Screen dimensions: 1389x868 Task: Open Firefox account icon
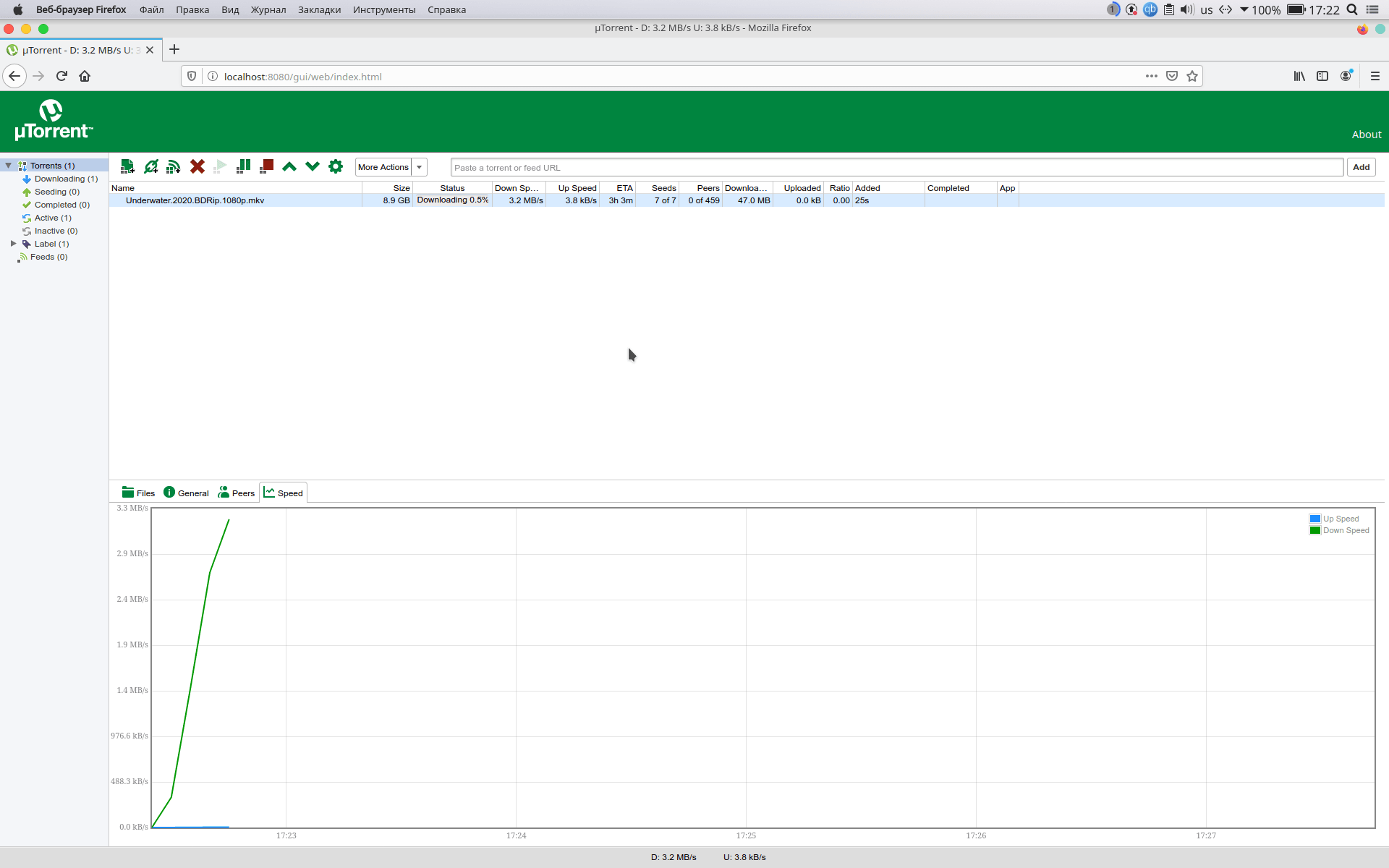tap(1346, 76)
